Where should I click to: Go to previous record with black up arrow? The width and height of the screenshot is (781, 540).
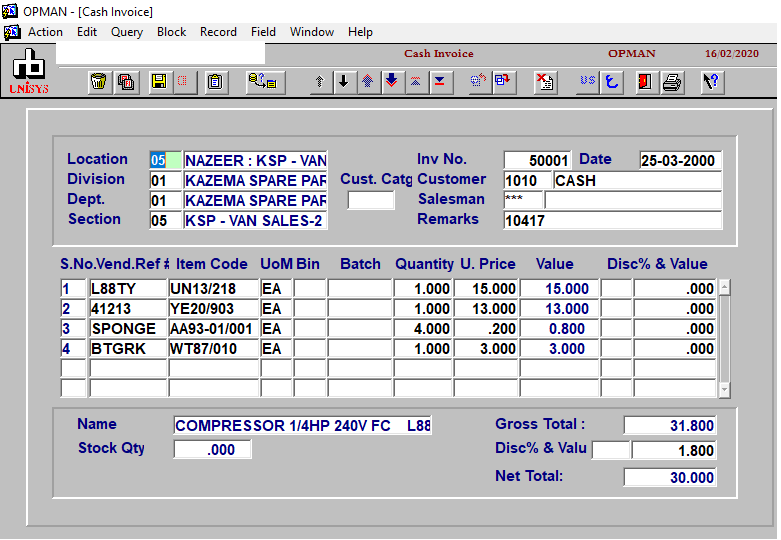pyautogui.click(x=319, y=82)
